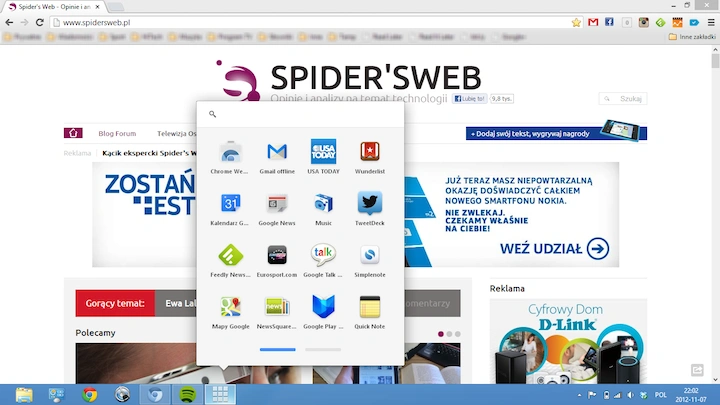Viewport: 720px width, 405px height.
Task: Open File Explorer from taskbar
Action: pyautogui.click(x=24, y=394)
